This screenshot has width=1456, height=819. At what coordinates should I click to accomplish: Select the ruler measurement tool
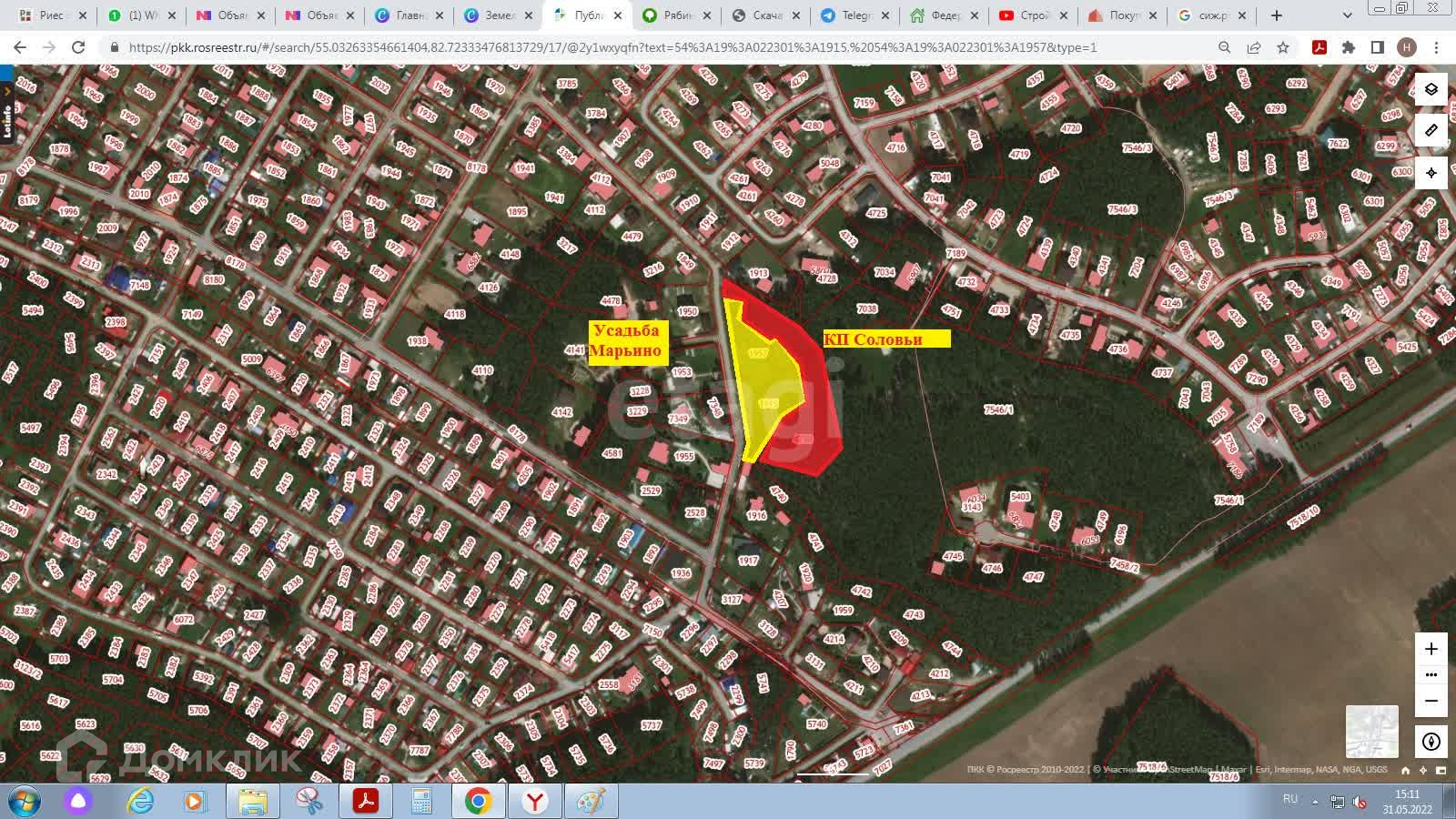[1431, 131]
